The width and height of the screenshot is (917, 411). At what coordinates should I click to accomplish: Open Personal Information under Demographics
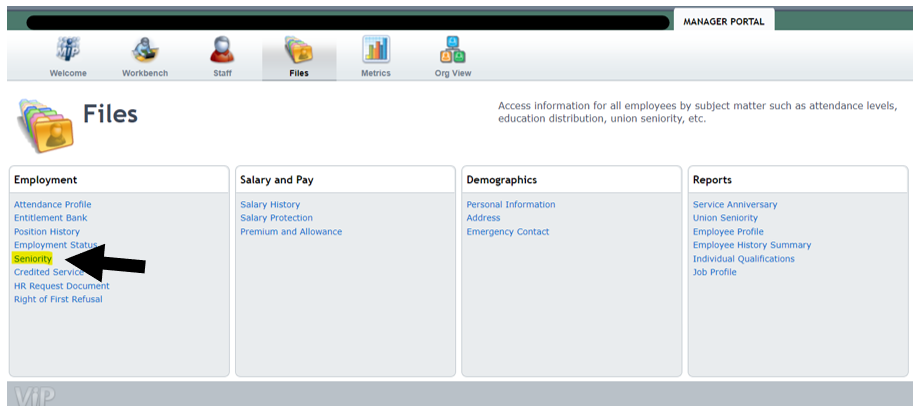[511, 205]
